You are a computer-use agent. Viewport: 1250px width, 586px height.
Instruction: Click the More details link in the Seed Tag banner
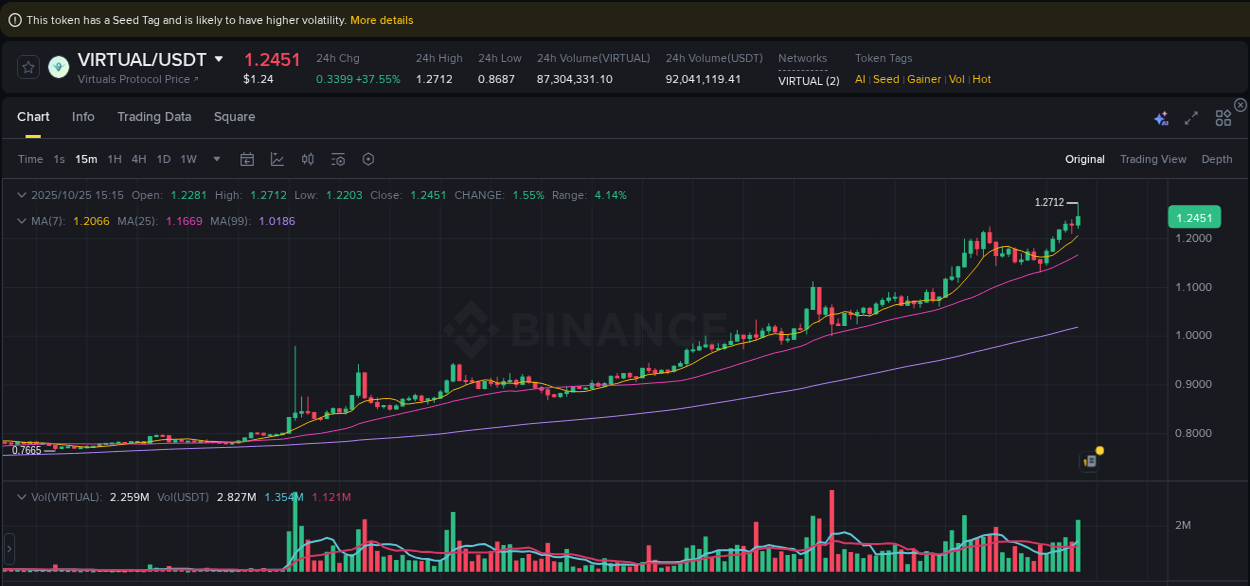(x=382, y=19)
